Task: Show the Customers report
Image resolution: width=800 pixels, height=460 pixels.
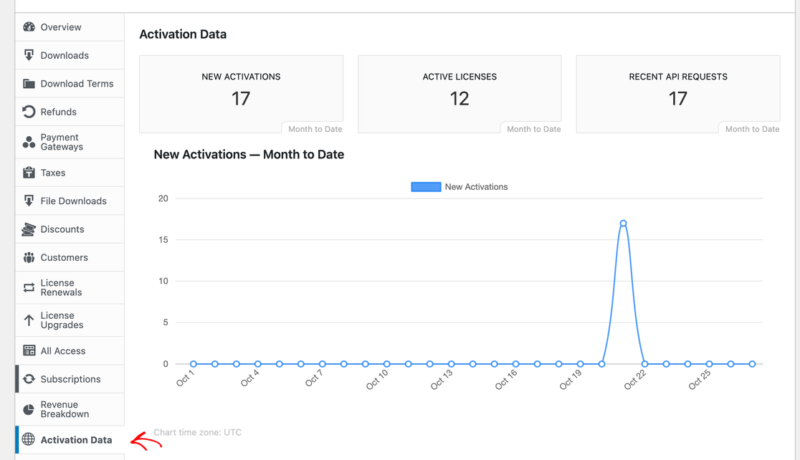Action: [x=70, y=258]
